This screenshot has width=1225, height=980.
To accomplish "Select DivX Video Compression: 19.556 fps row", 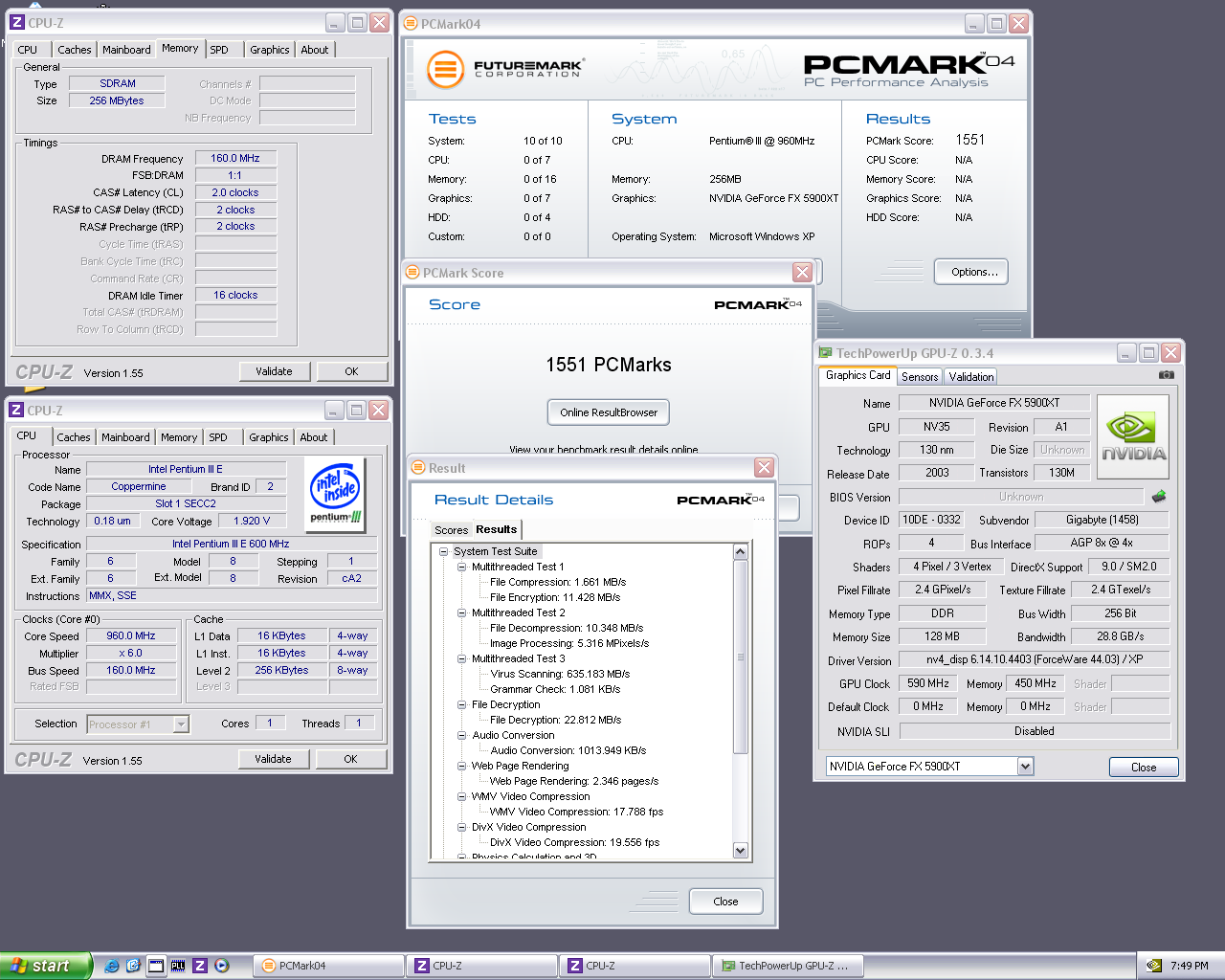I will coord(574,842).
